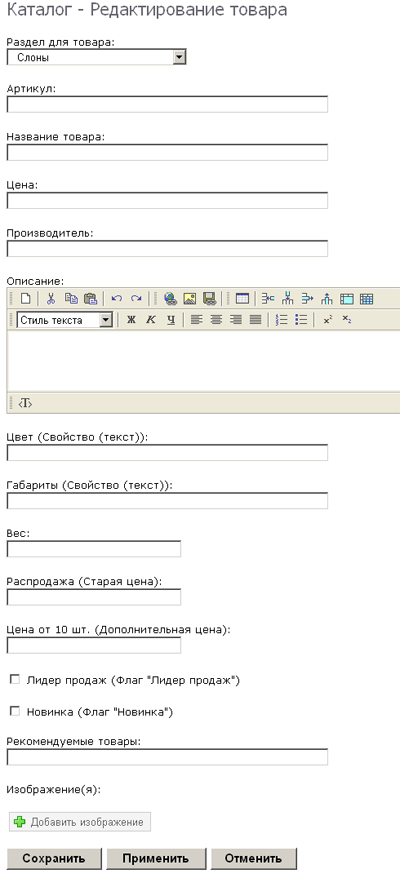Screen dimensions: 400x878
Task: Enable the Лидер продаж checkbox
Action: pos(15,679)
